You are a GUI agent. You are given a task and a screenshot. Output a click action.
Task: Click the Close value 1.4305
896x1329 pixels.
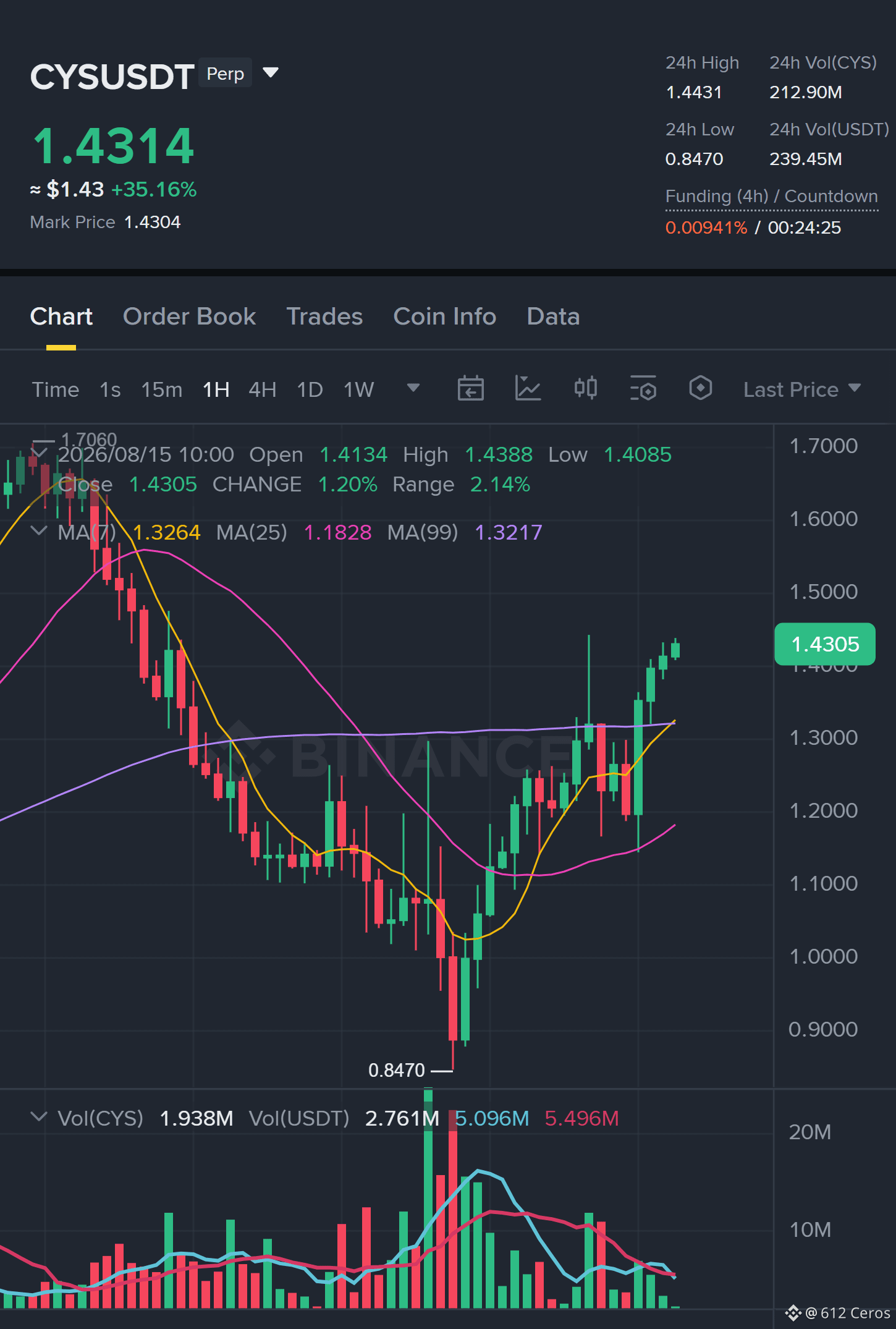click(x=163, y=484)
